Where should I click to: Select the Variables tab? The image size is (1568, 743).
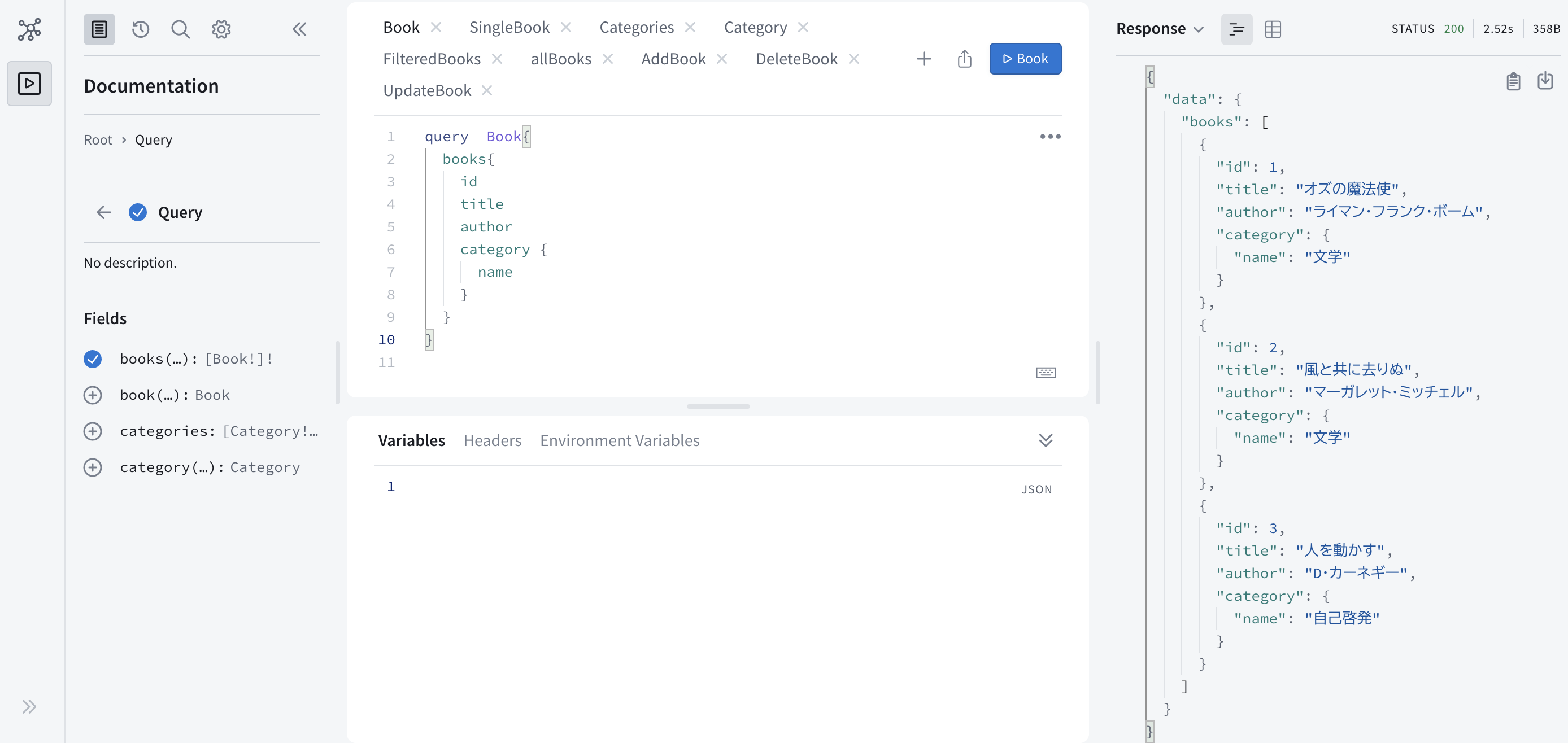coord(411,439)
